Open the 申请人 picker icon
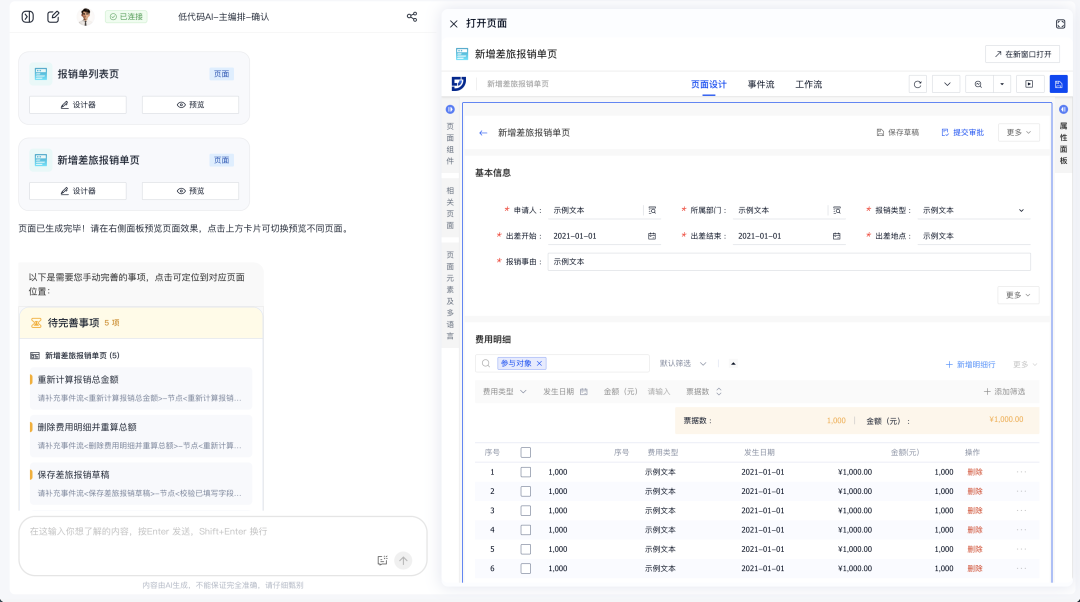1080x602 pixels. click(652, 210)
